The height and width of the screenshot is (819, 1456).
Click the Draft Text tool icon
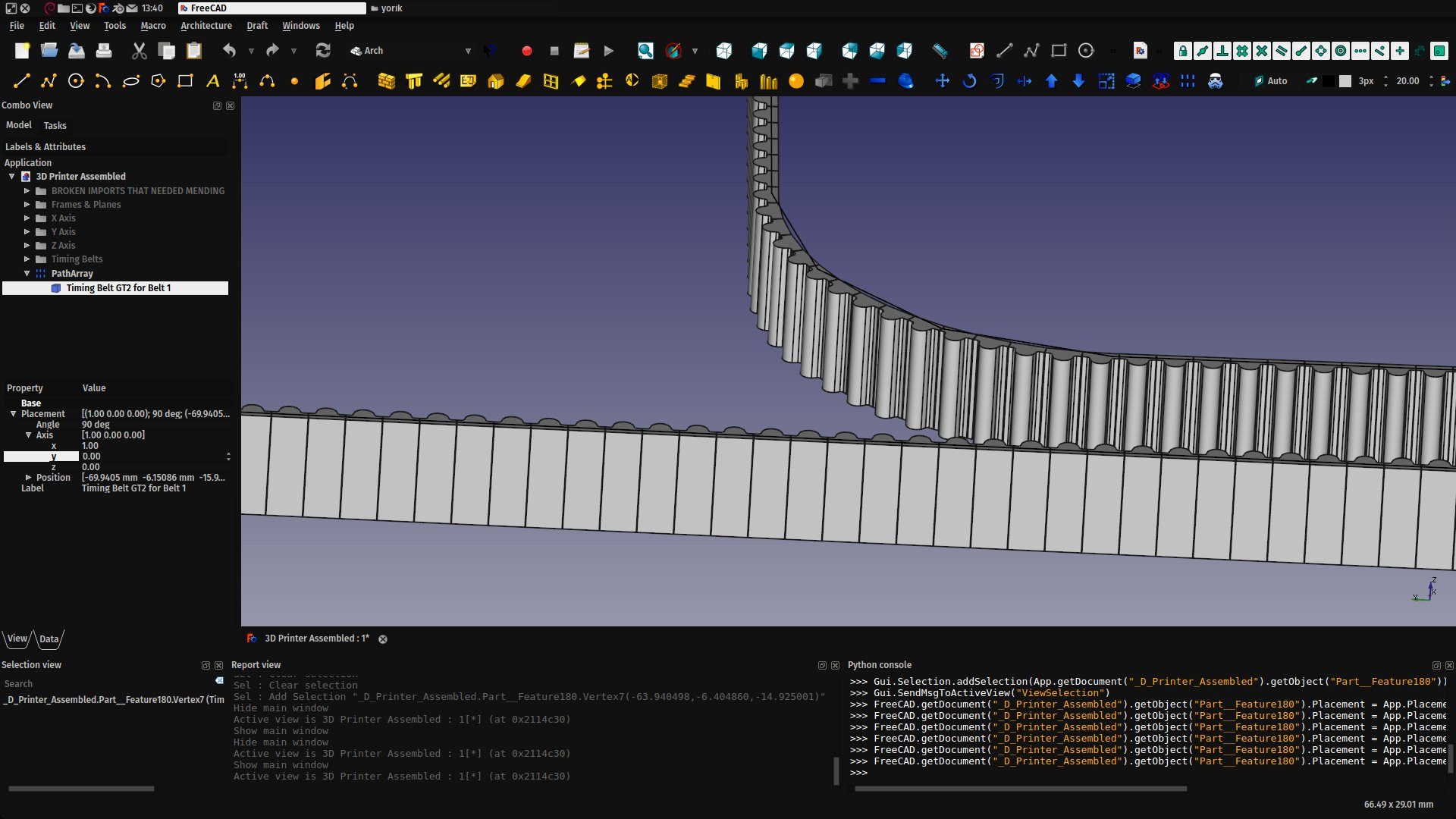coord(212,81)
